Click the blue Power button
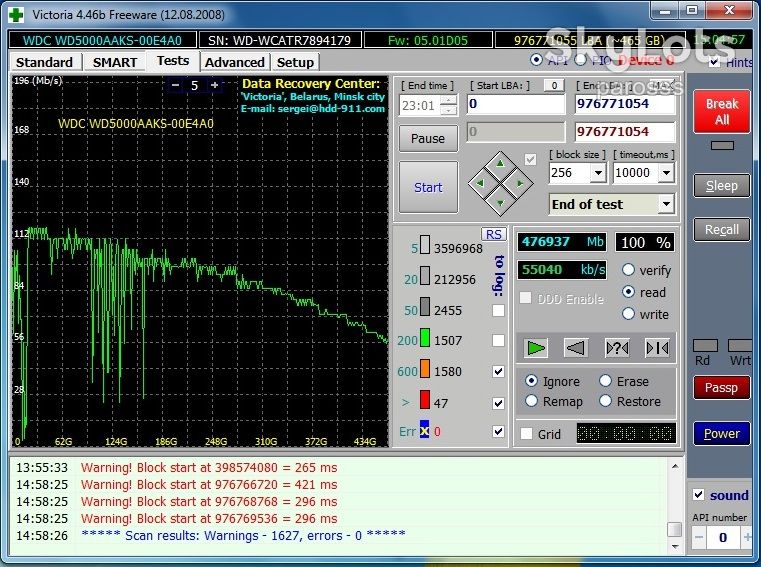The image size is (761, 567). pos(722,433)
